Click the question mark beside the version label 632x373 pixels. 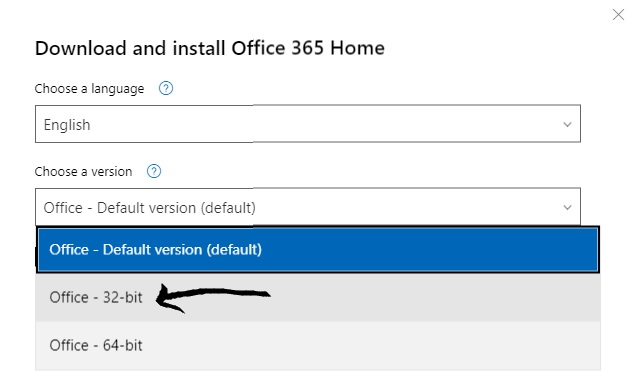coord(154,171)
